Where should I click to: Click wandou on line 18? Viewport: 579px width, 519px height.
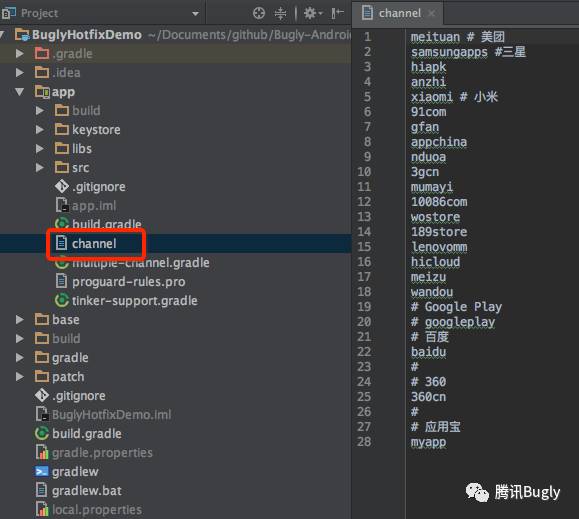coord(432,292)
